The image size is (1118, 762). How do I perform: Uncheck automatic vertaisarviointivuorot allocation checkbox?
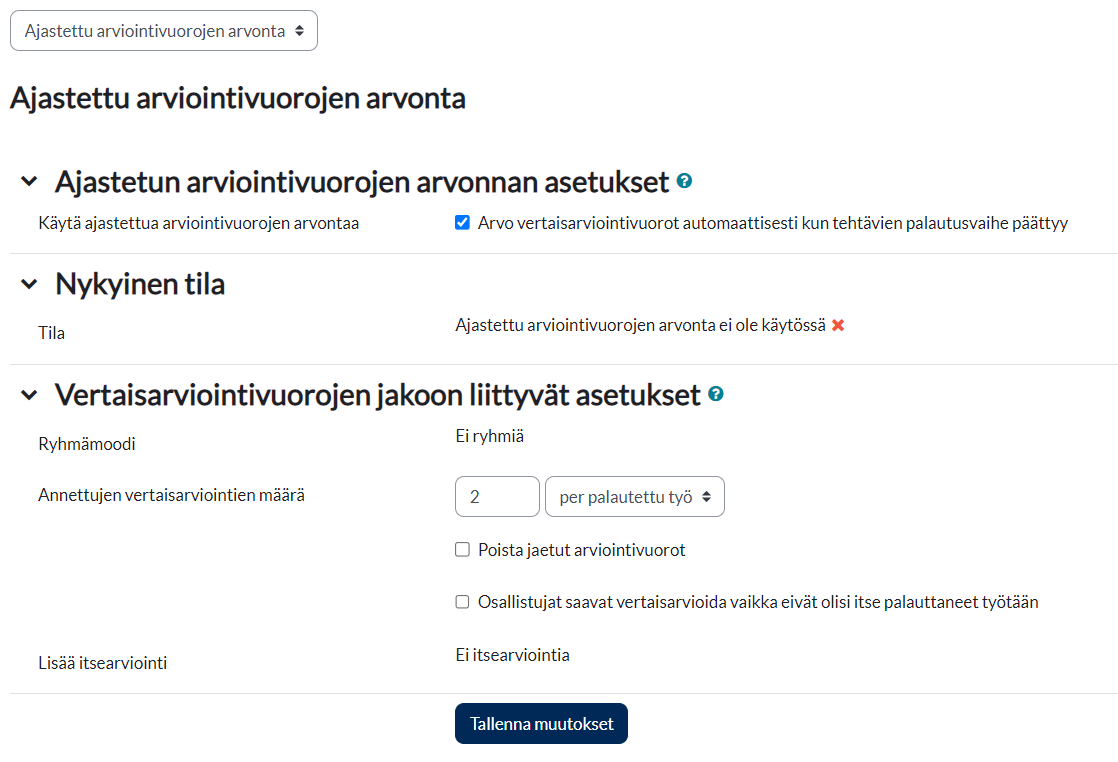click(x=462, y=223)
